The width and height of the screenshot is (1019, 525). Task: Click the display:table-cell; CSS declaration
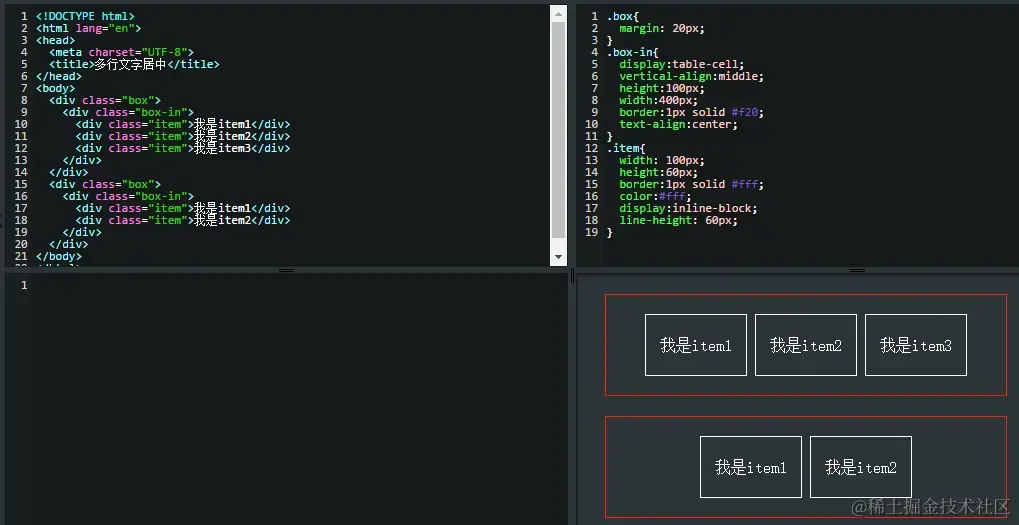coord(682,64)
